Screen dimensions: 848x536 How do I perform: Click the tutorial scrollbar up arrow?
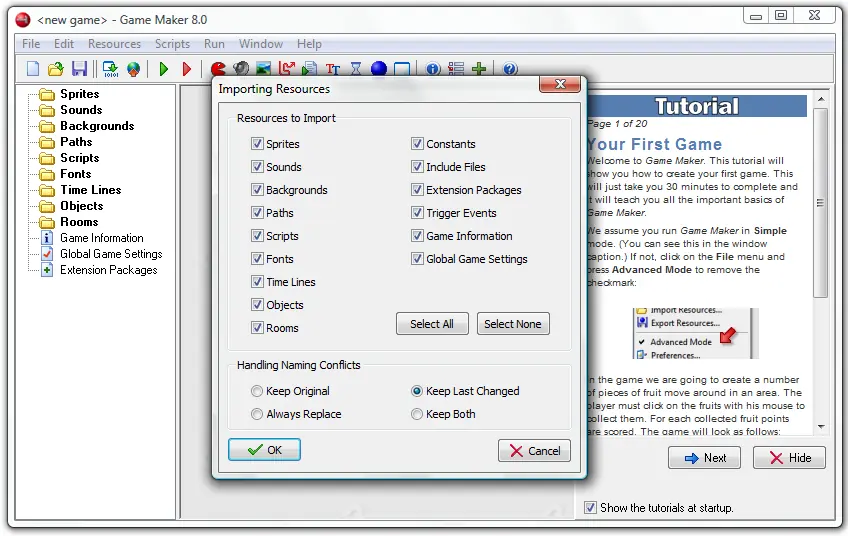tap(821, 100)
